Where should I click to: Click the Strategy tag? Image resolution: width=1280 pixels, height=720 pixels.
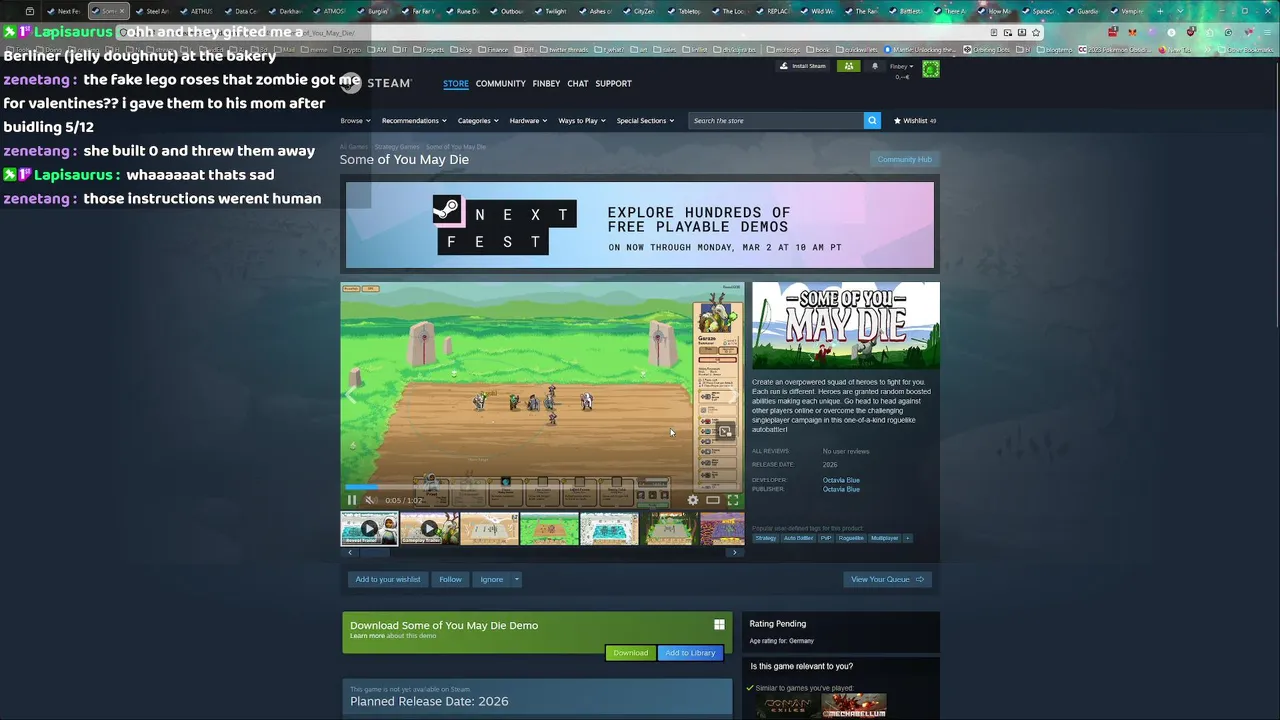coord(765,538)
